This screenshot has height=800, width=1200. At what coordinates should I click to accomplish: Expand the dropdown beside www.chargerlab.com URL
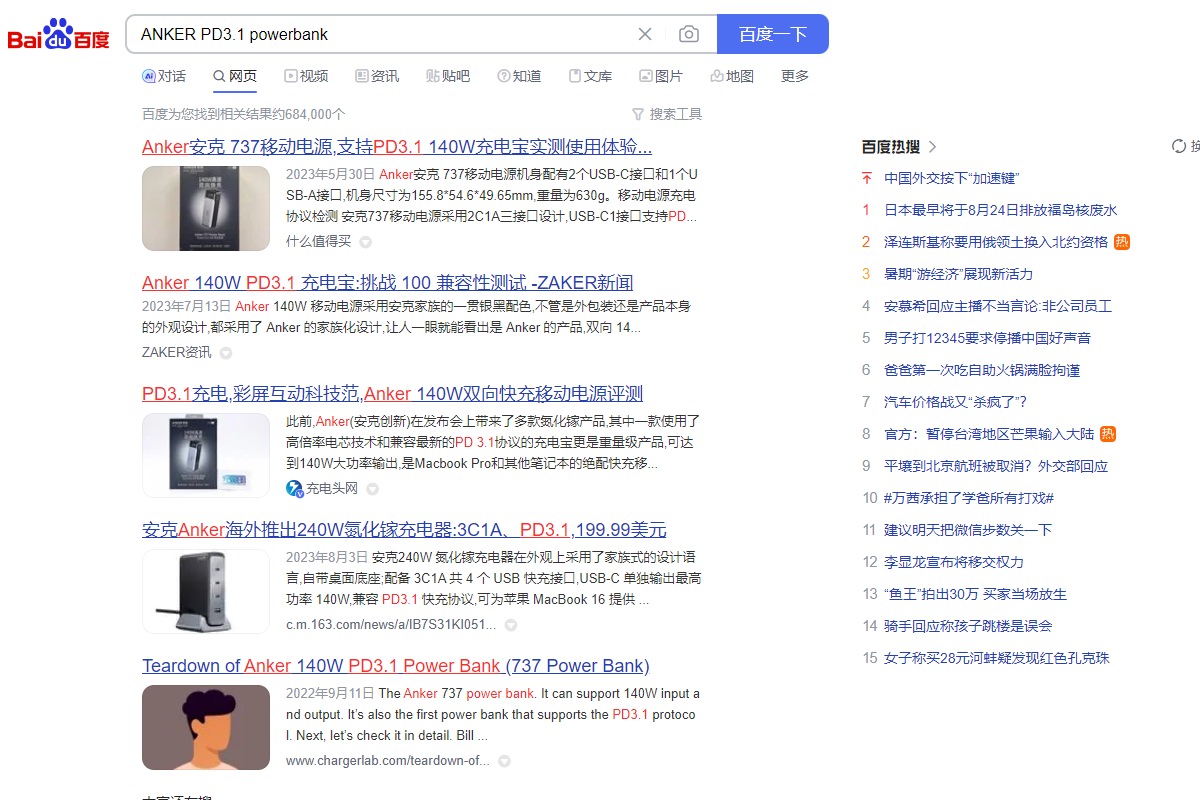point(505,761)
